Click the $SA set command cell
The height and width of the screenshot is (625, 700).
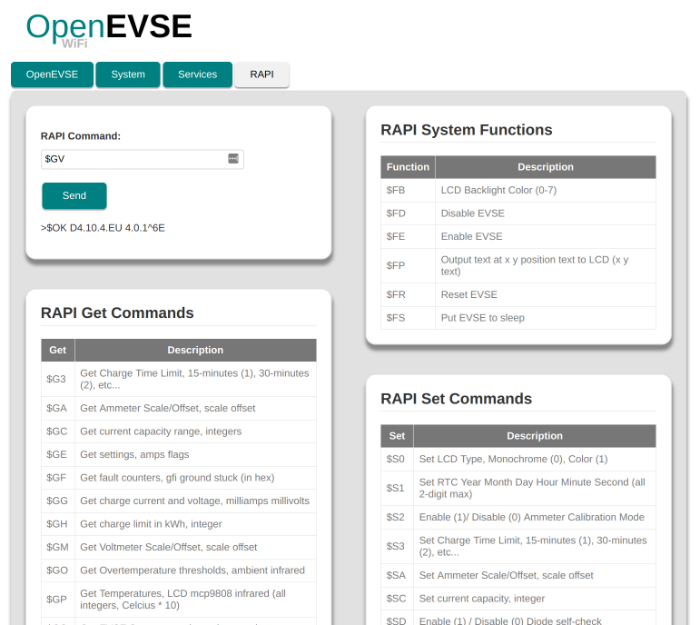(397, 575)
